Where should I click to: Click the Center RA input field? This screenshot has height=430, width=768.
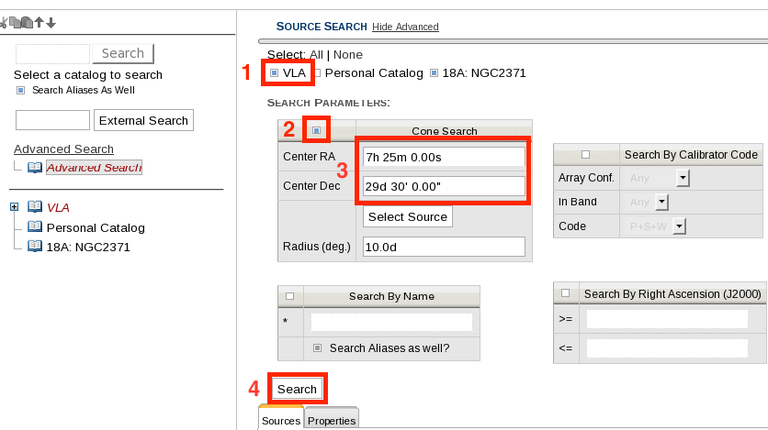(x=444, y=157)
